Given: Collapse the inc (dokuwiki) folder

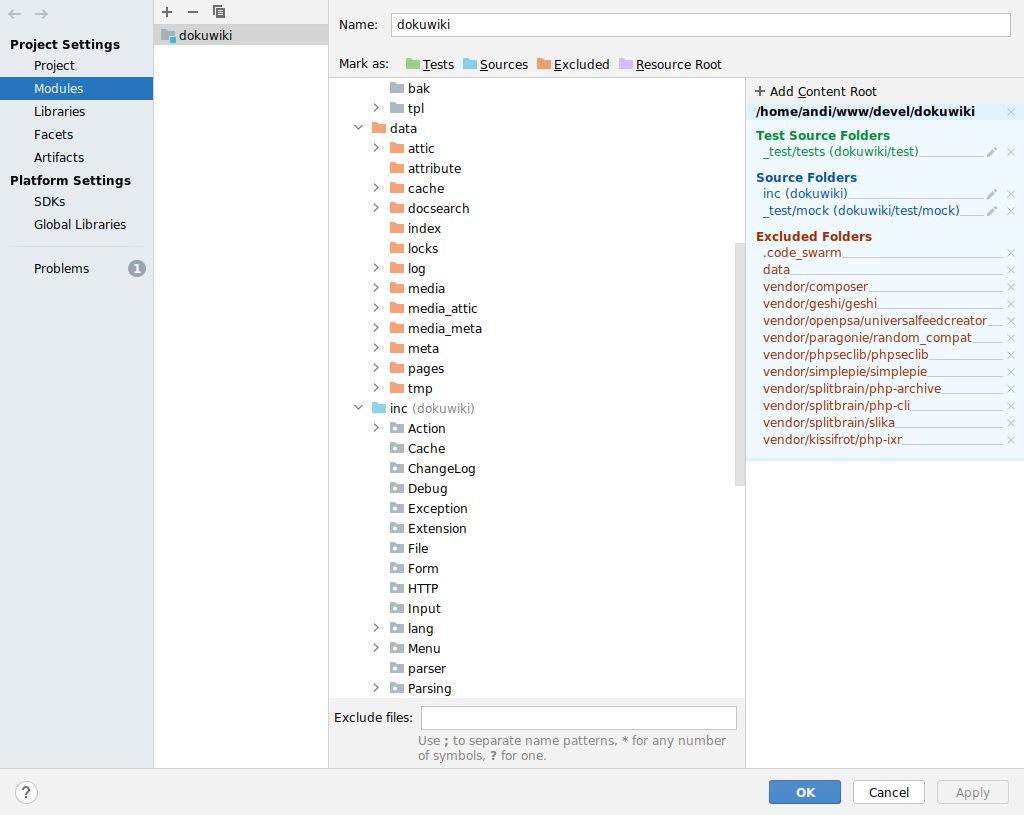Looking at the screenshot, I should point(359,408).
